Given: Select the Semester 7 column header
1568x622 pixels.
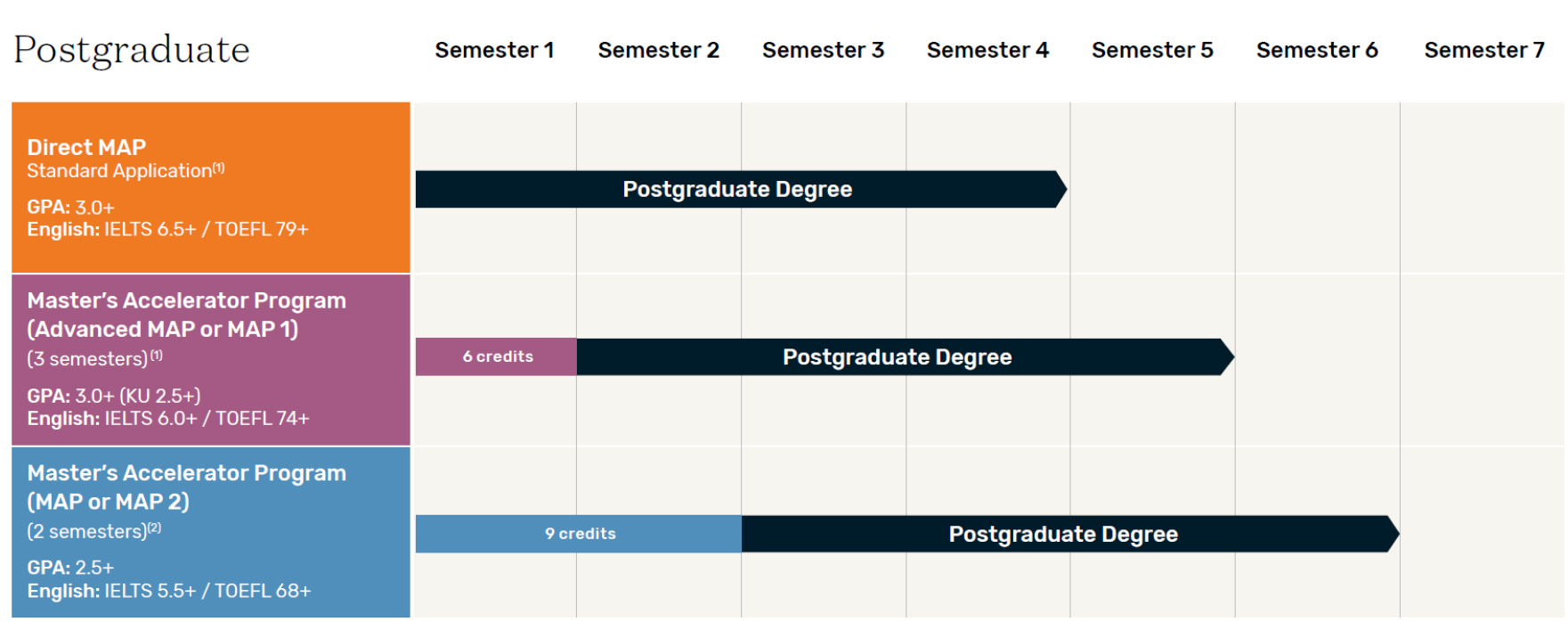Looking at the screenshot, I should coord(1484,51).
